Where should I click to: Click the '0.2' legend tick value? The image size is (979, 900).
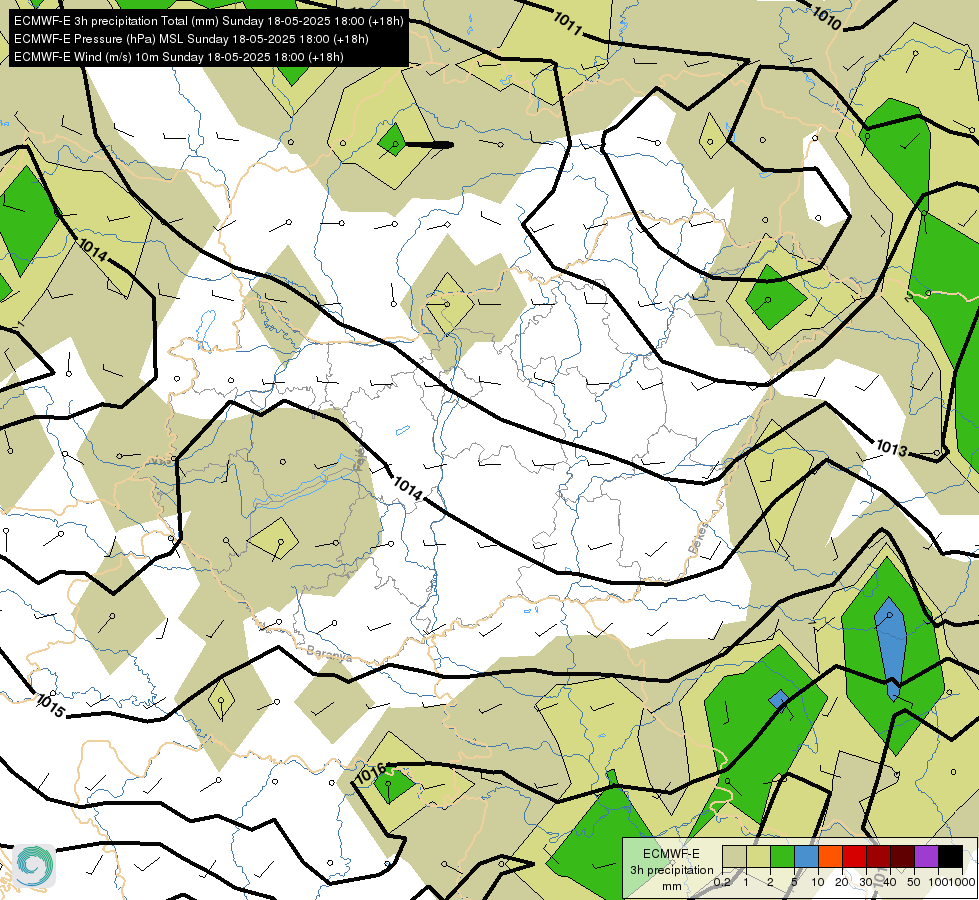[x=722, y=882]
